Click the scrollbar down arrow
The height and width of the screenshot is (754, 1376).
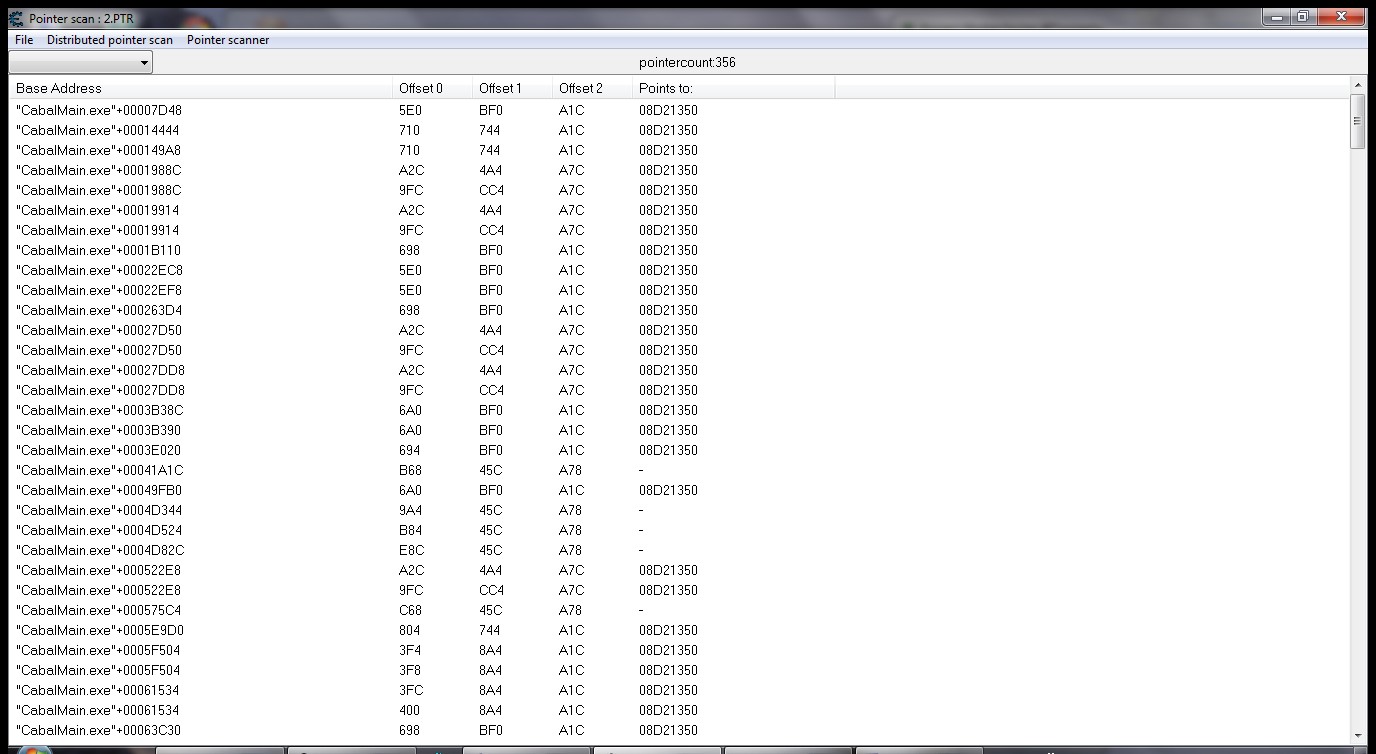coord(1357,735)
